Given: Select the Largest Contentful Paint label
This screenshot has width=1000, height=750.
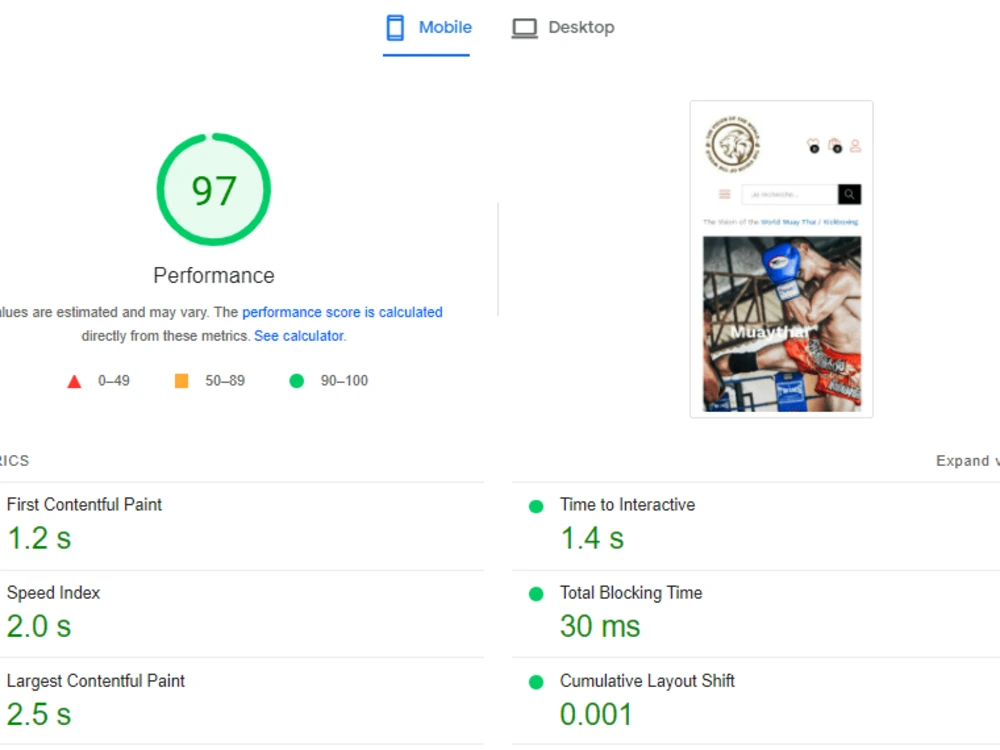Looking at the screenshot, I should [x=96, y=680].
